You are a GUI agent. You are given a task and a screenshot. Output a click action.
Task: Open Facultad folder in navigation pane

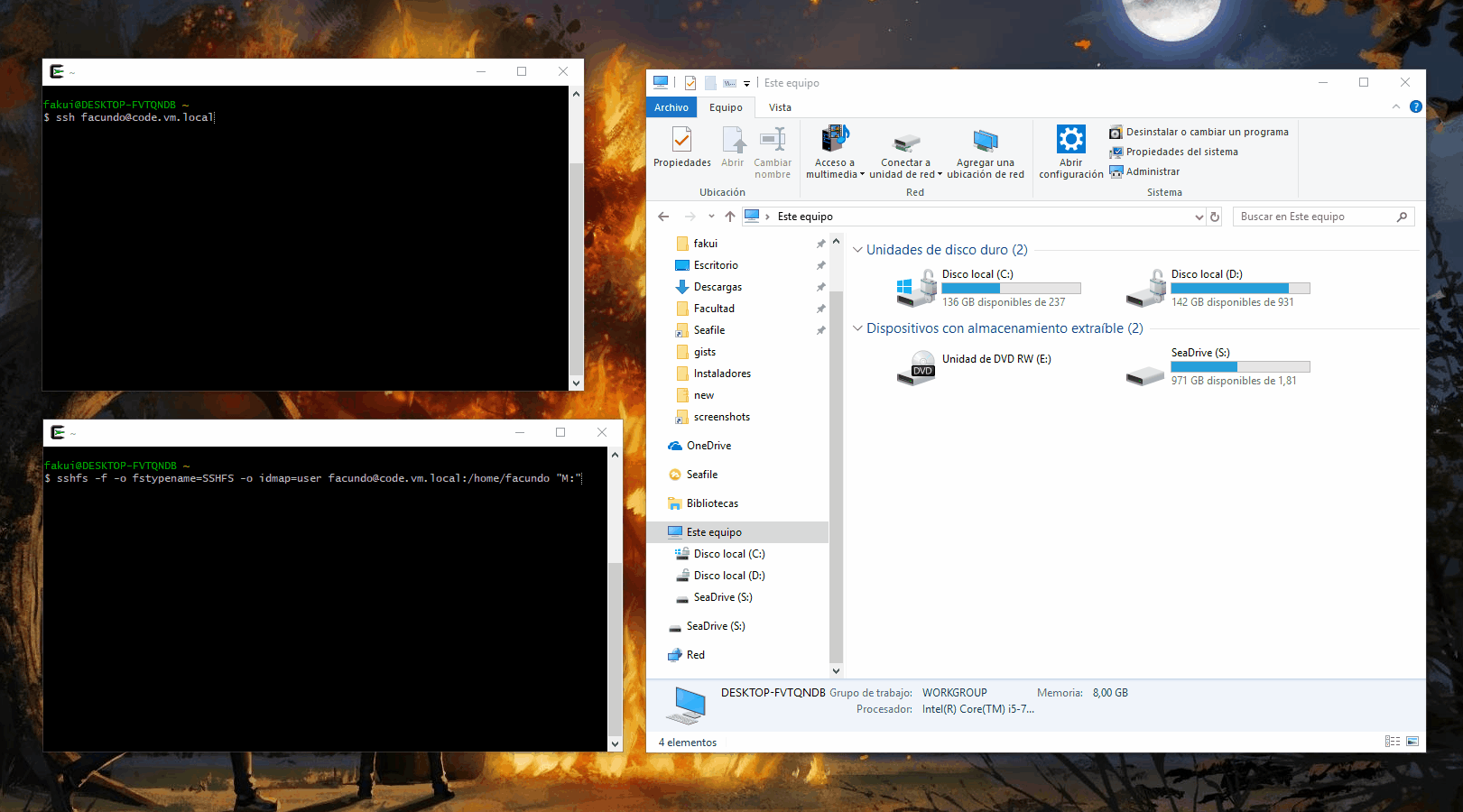click(714, 309)
